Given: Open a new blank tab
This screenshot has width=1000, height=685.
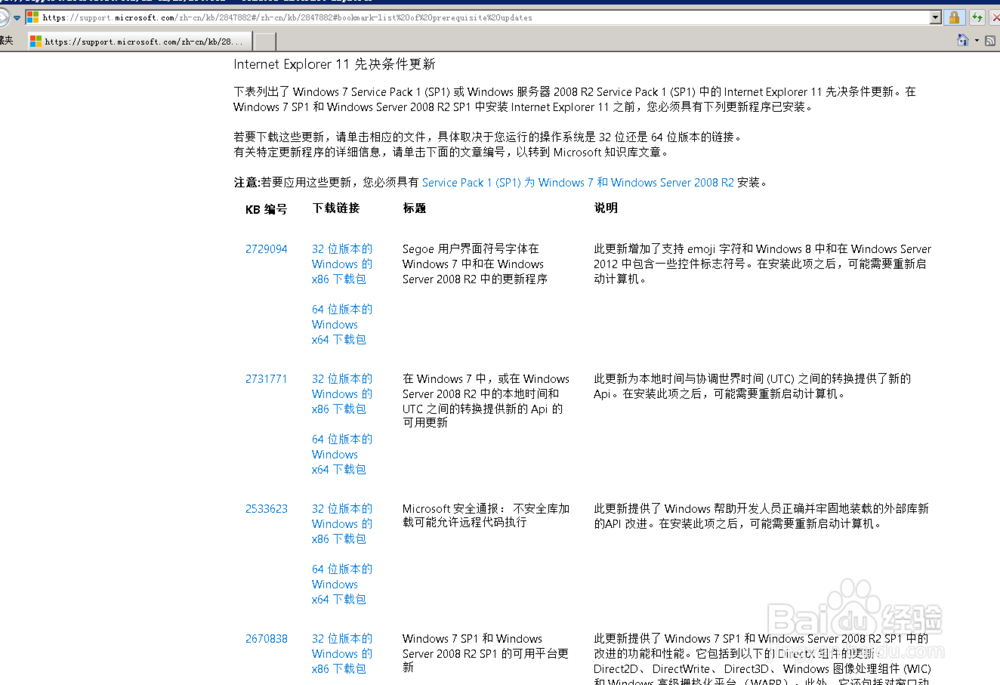Looking at the screenshot, I should pos(265,41).
